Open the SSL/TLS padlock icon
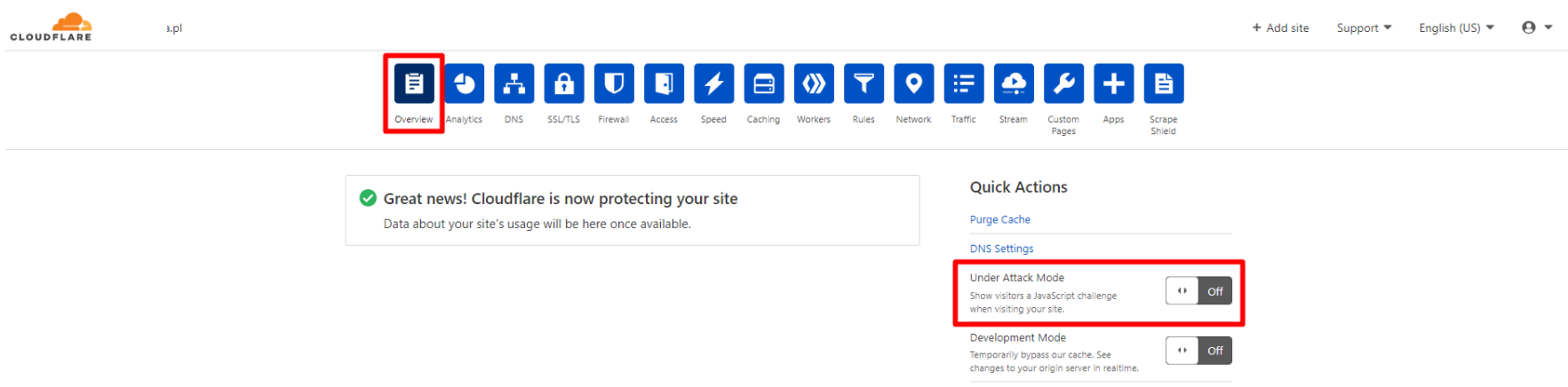Viewport: 1568px width, 387px height. point(564,83)
